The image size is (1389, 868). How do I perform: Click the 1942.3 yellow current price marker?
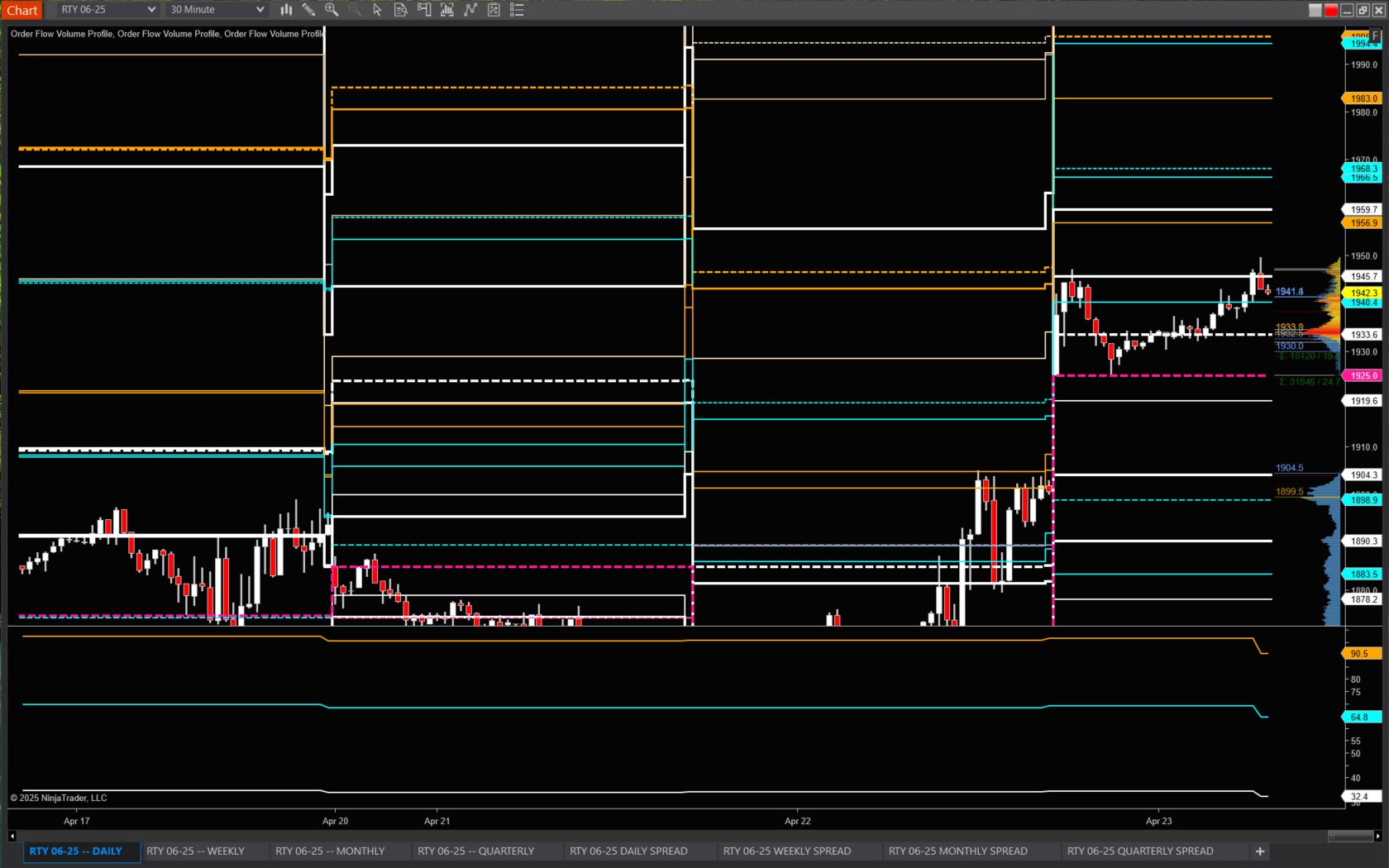[1363, 293]
